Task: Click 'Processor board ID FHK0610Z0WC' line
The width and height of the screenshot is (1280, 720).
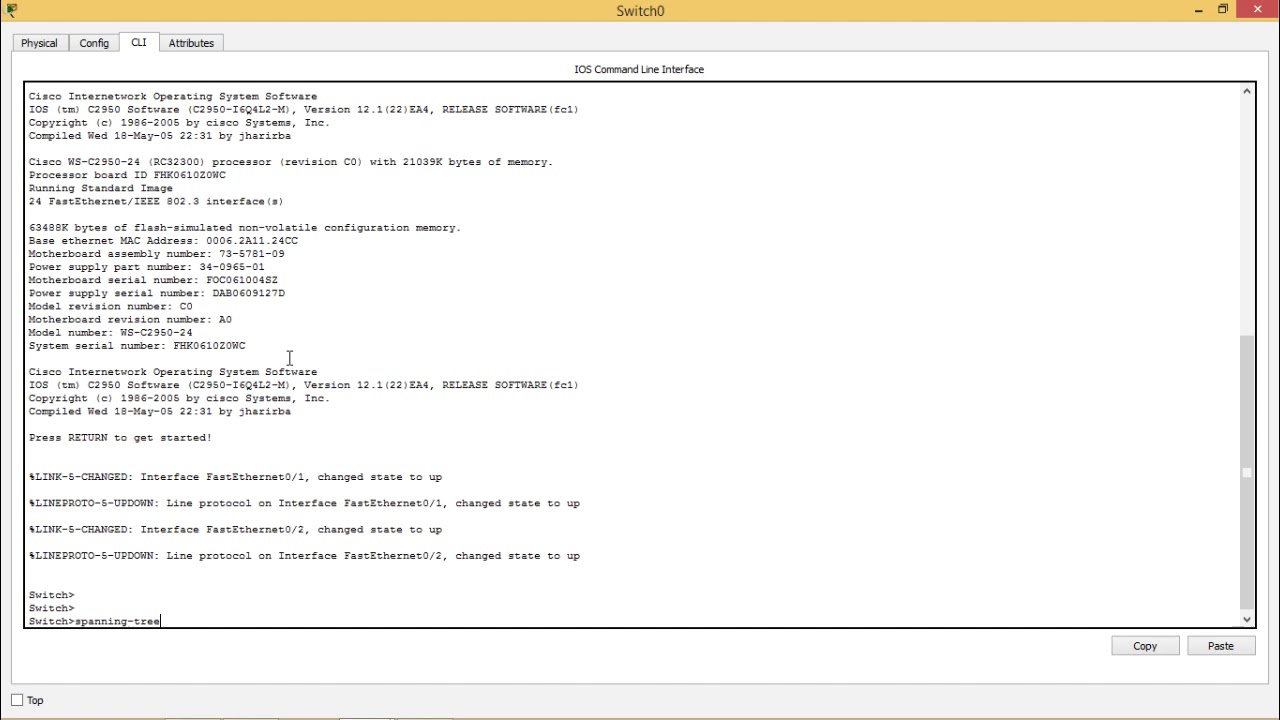Action: click(x=127, y=175)
